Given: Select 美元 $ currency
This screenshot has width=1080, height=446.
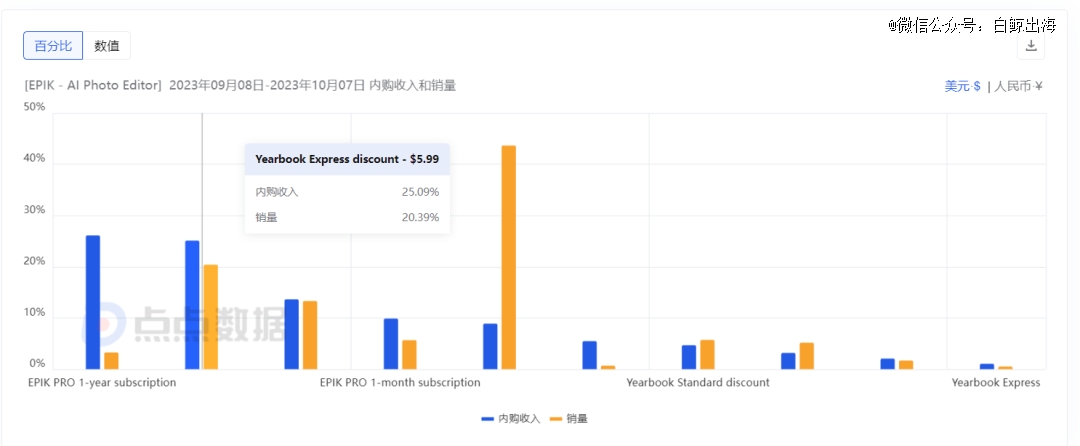Looking at the screenshot, I should click(962, 86).
